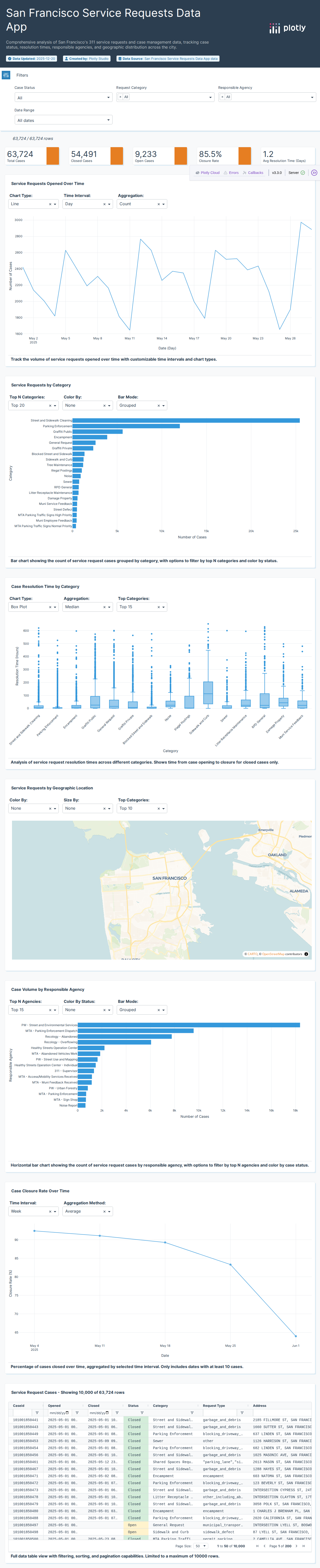Screen dimensions: 320x1568
Task: Expand the Request Category dropdown arrow
Action: point(211,97)
